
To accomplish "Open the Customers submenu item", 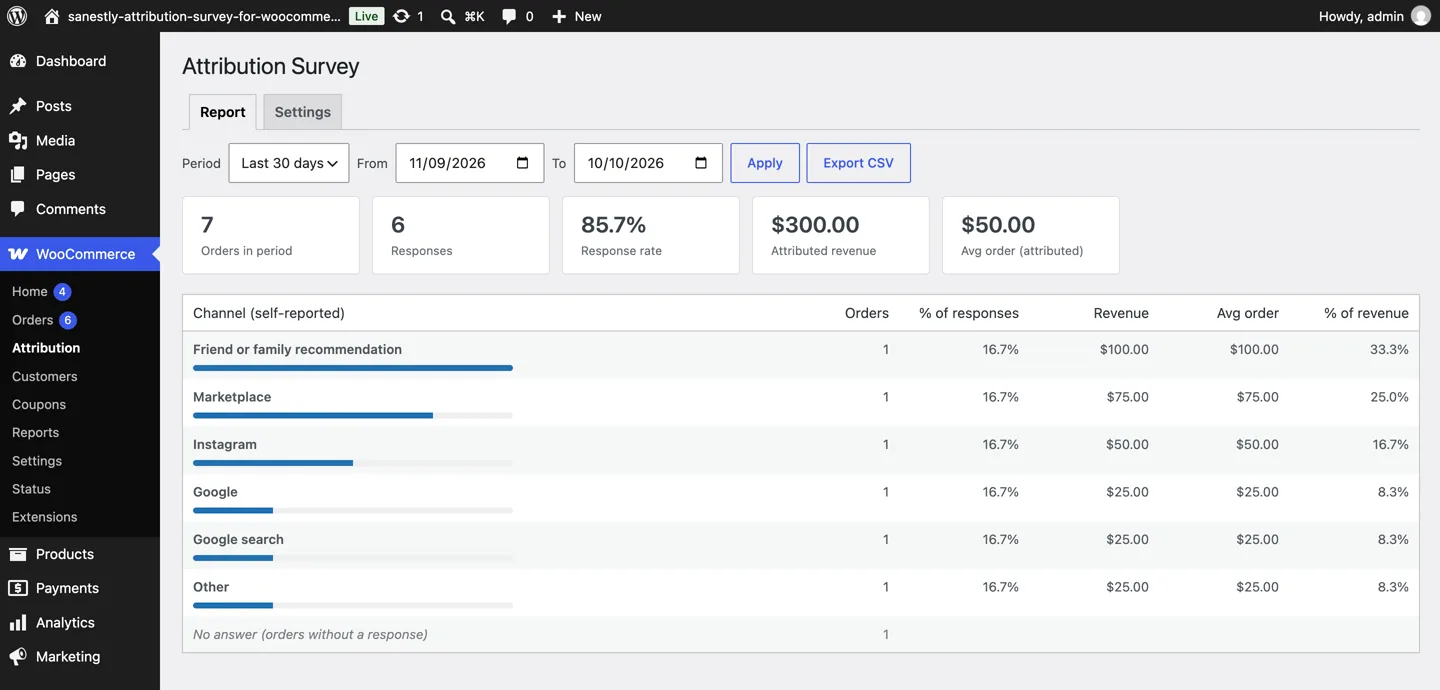I will click(x=45, y=376).
